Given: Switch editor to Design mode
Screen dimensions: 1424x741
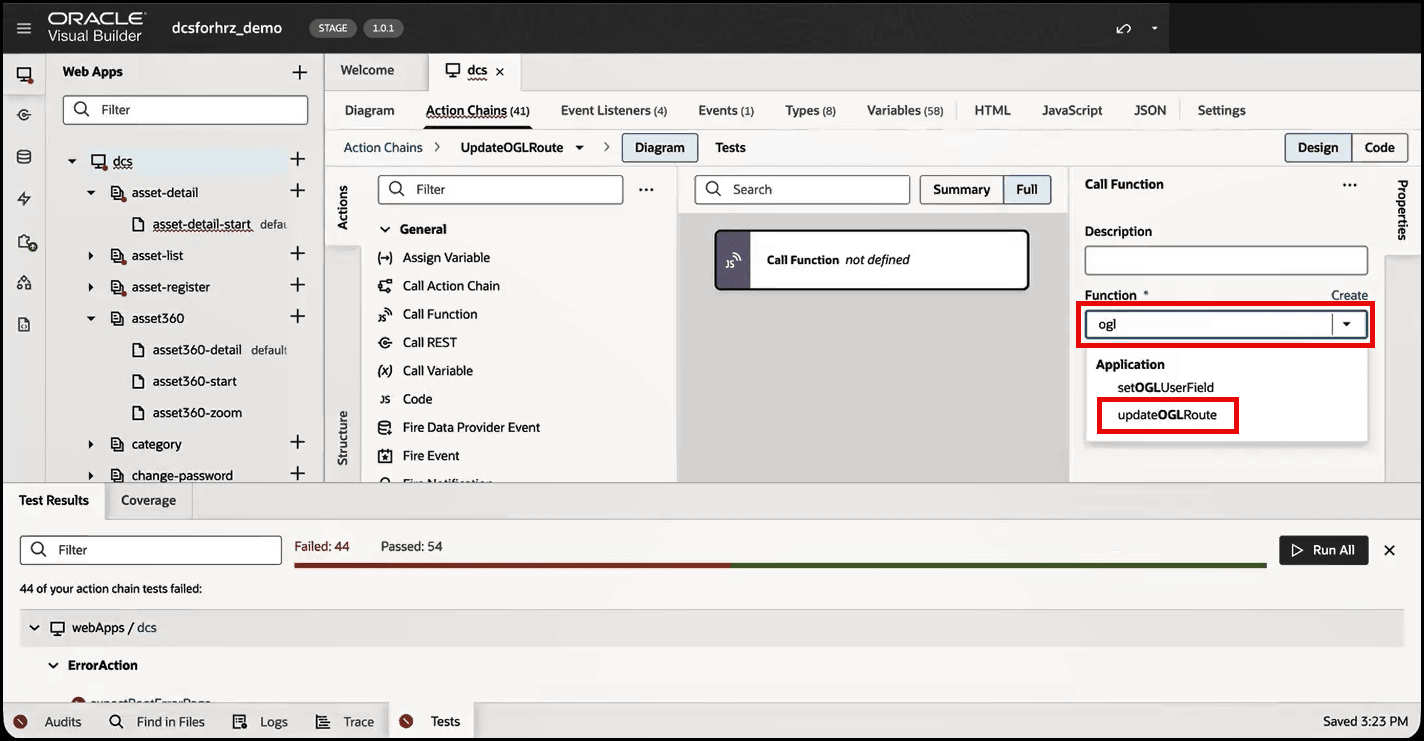Looking at the screenshot, I should click(x=1318, y=148).
